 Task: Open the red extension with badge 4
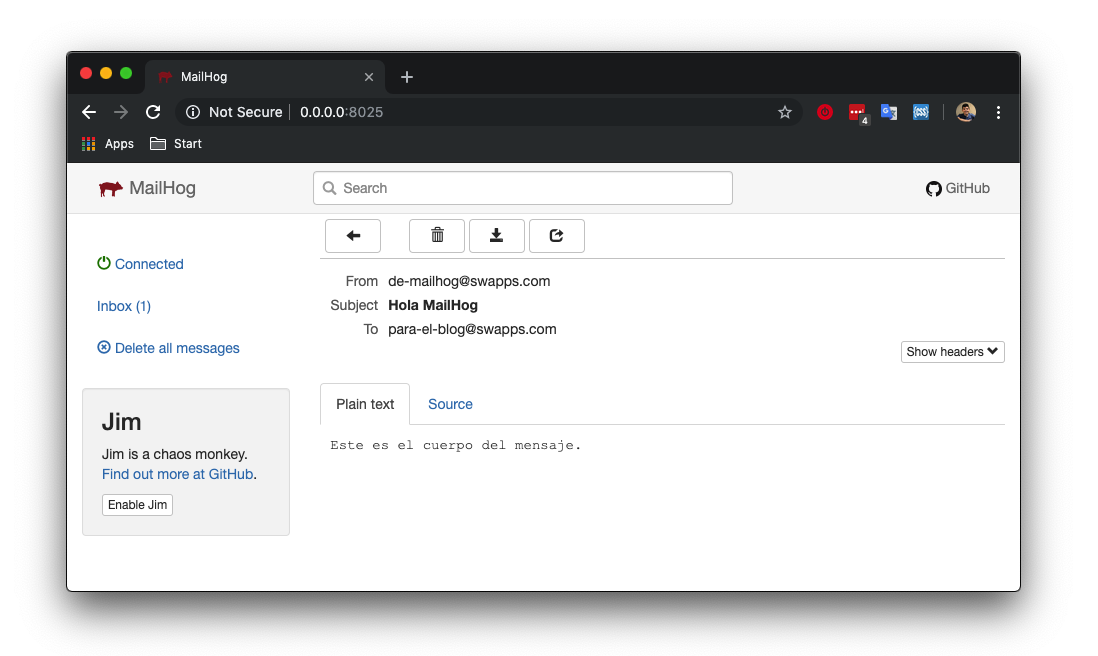pyautogui.click(x=858, y=113)
